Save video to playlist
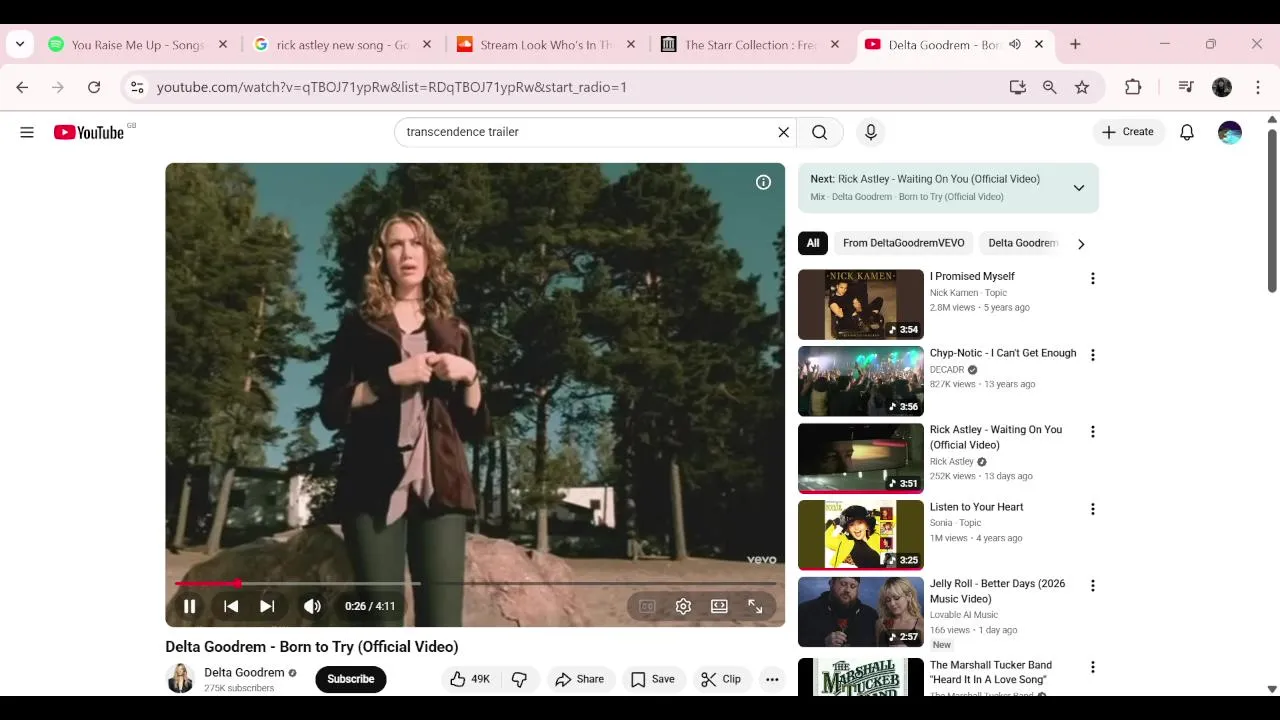Viewport: 1280px width, 720px height. coord(652,679)
